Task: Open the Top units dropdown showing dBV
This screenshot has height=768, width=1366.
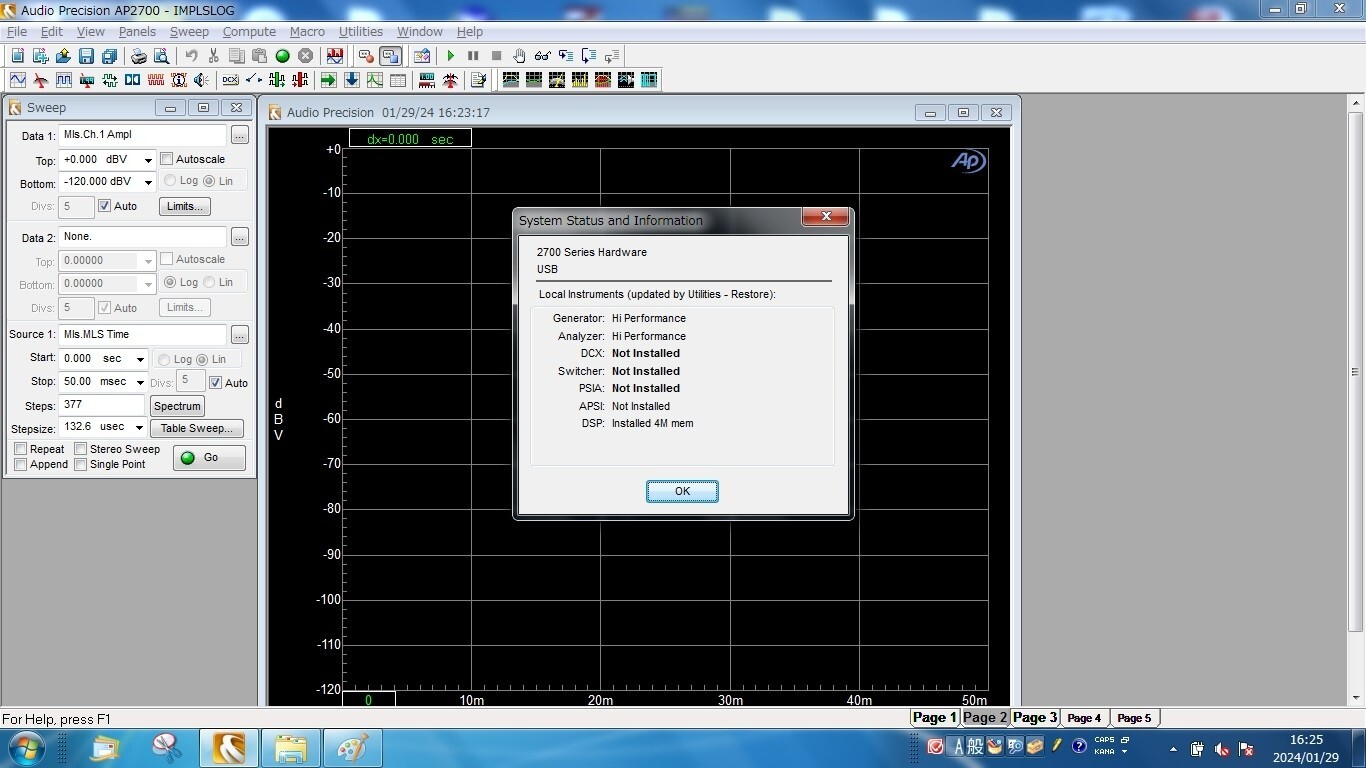Action: [147, 159]
